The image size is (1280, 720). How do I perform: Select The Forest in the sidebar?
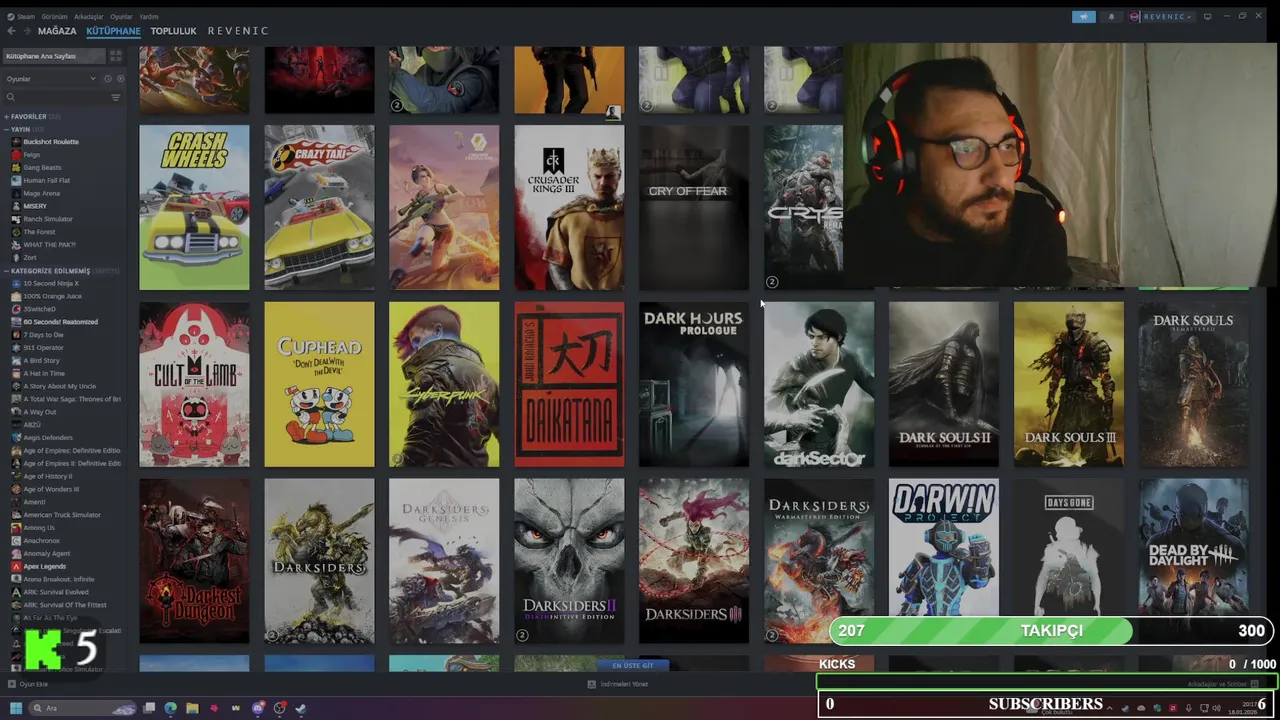coord(39,232)
